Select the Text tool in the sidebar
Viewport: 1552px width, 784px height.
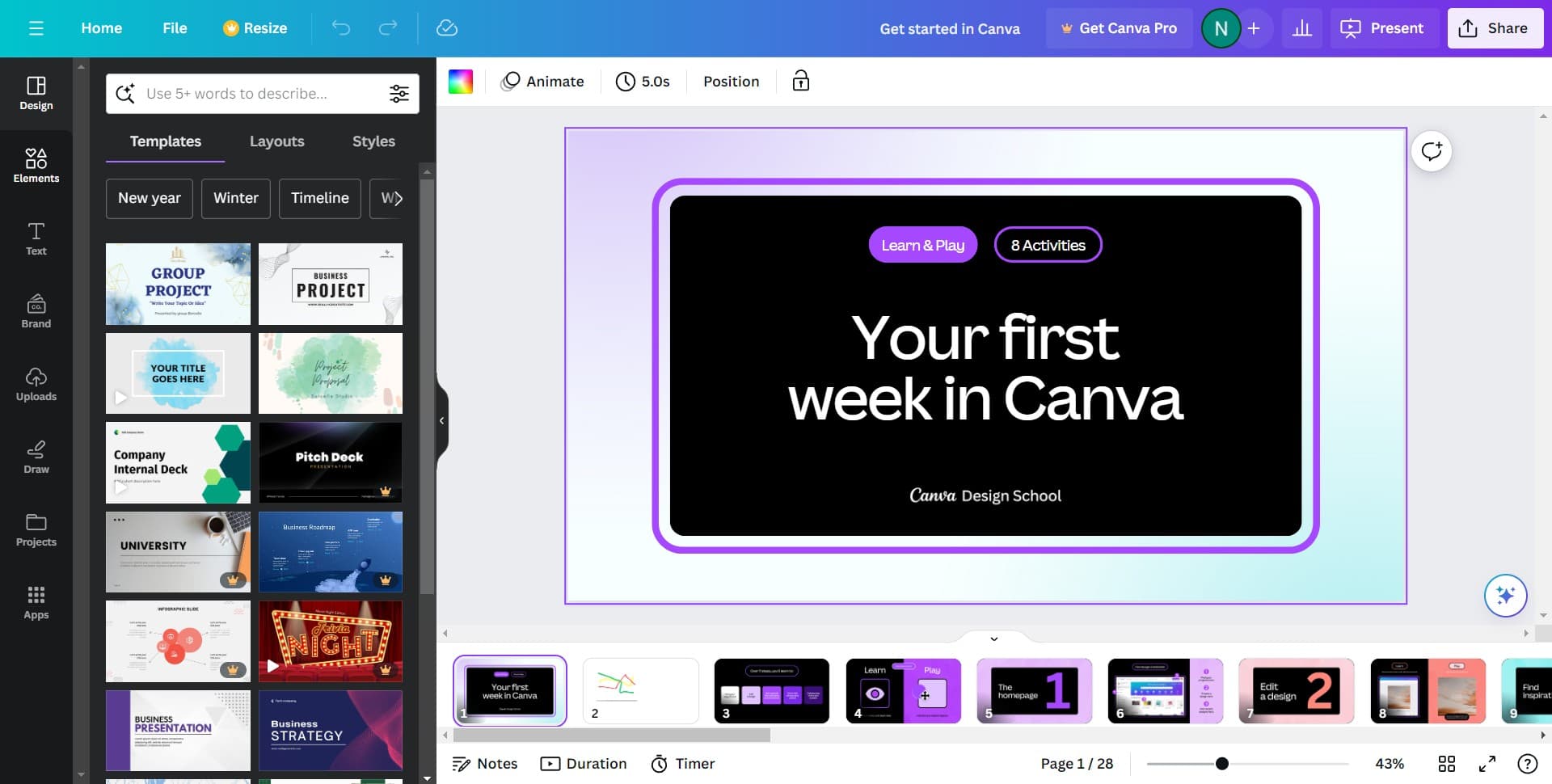[x=36, y=238]
